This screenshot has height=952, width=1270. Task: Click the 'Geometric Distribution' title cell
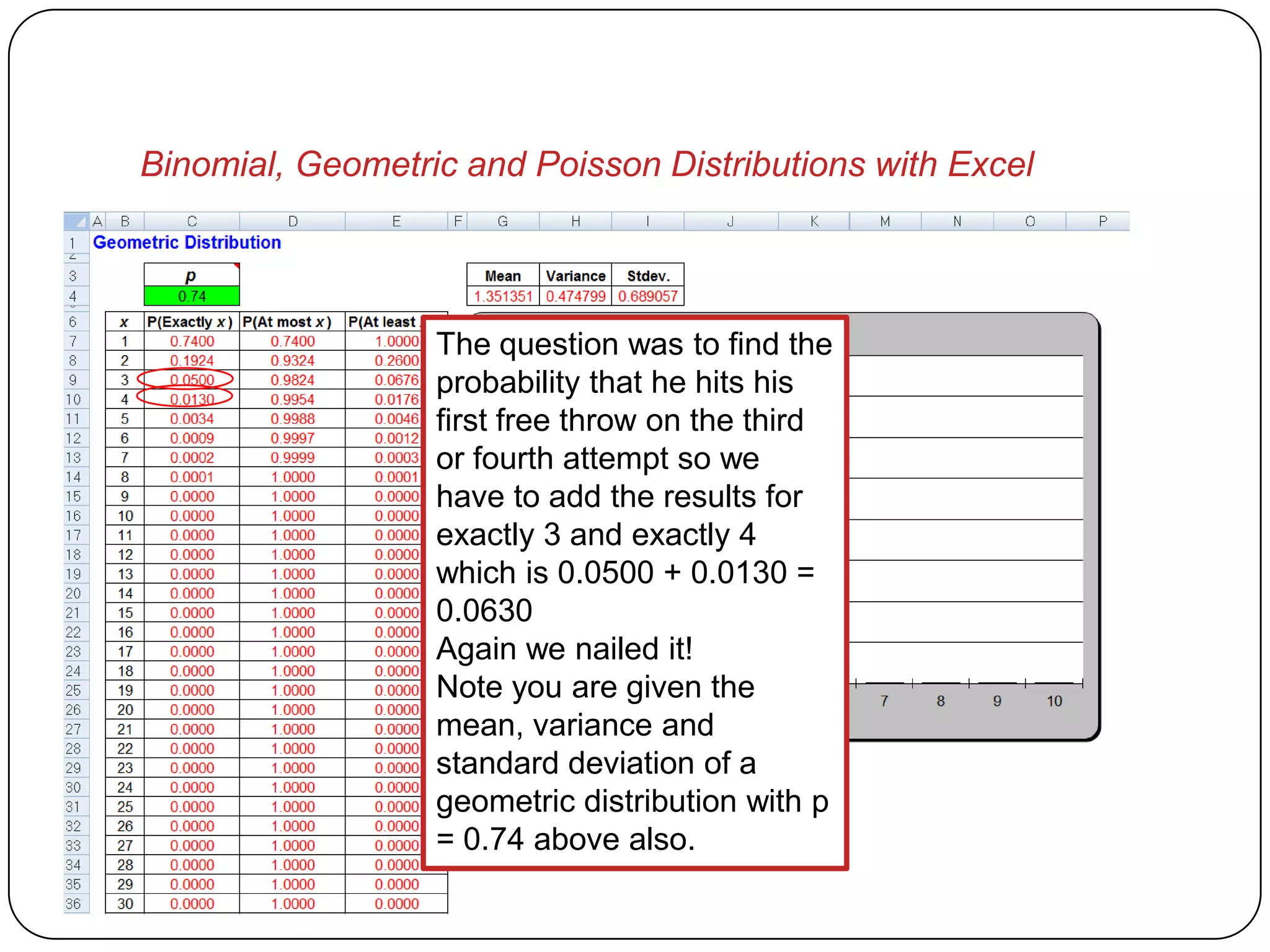click(x=187, y=242)
